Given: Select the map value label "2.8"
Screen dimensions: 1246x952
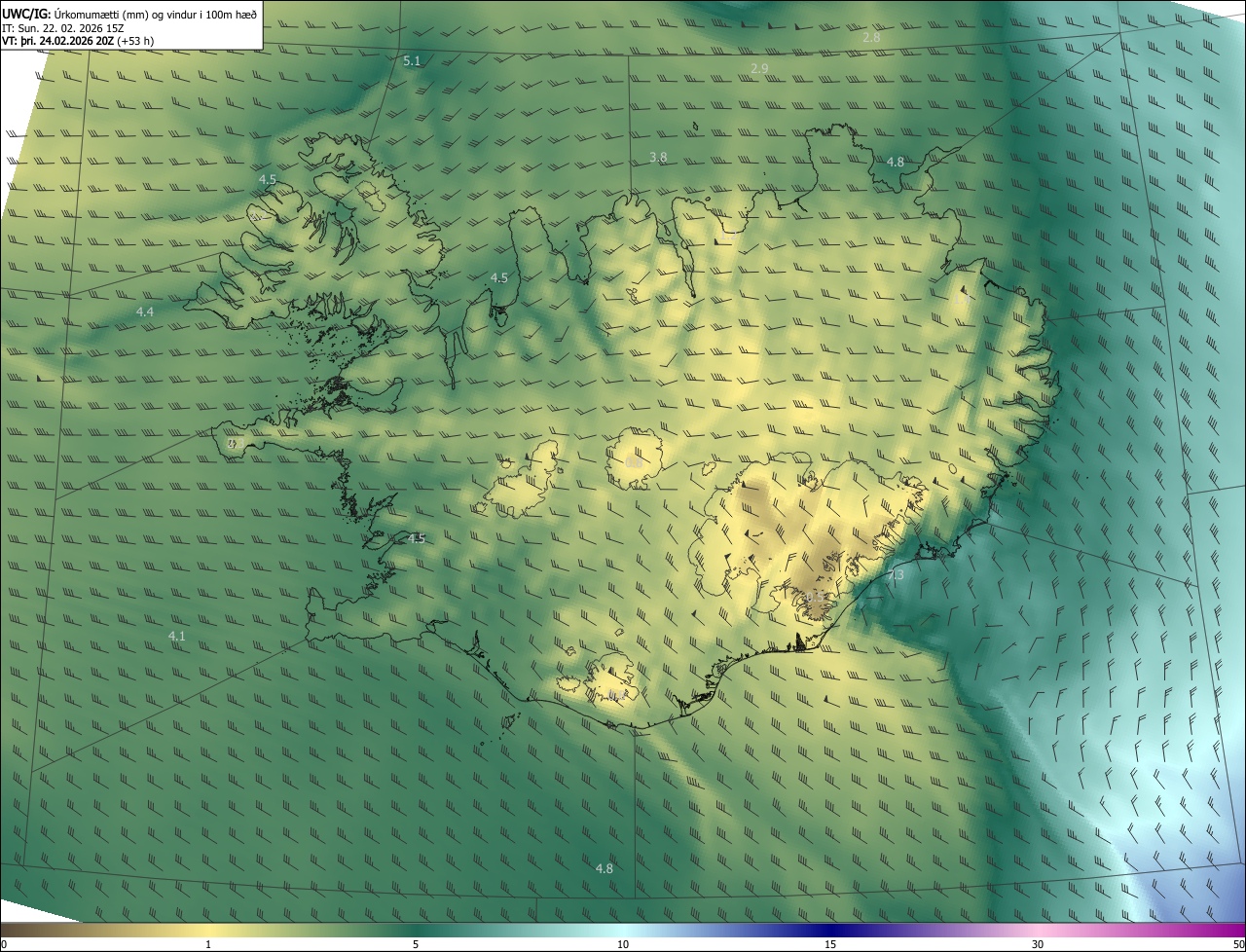Looking at the screenshot, I should click(871, 37).
